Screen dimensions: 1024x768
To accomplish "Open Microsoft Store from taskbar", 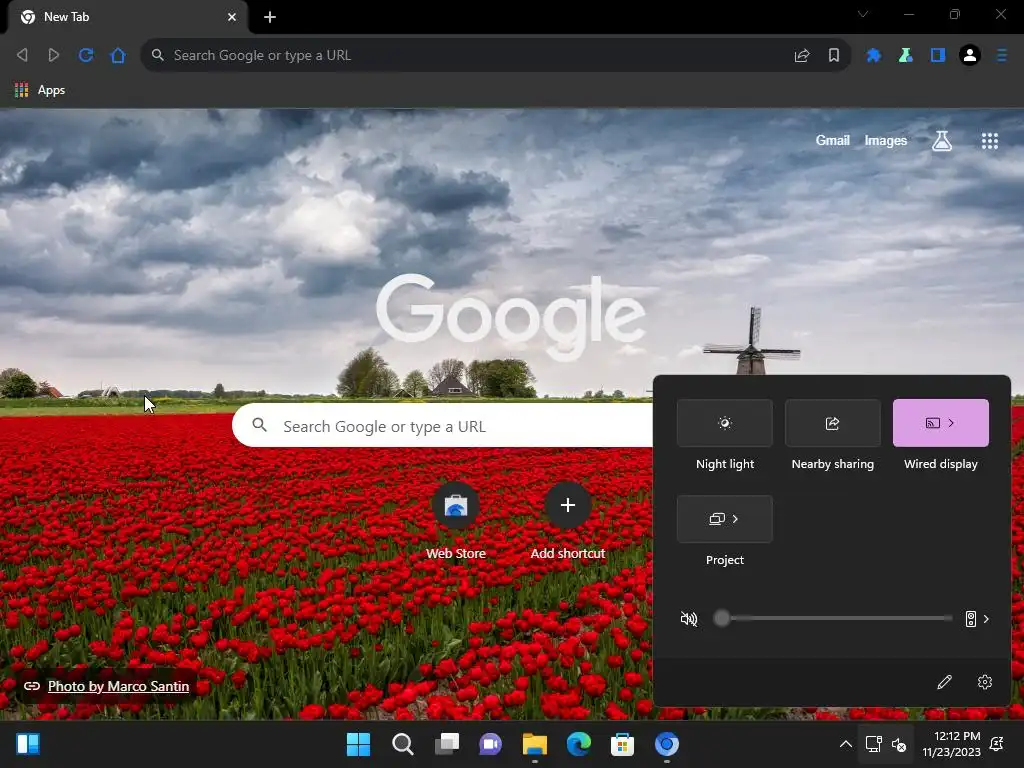I will pos(622,744).
